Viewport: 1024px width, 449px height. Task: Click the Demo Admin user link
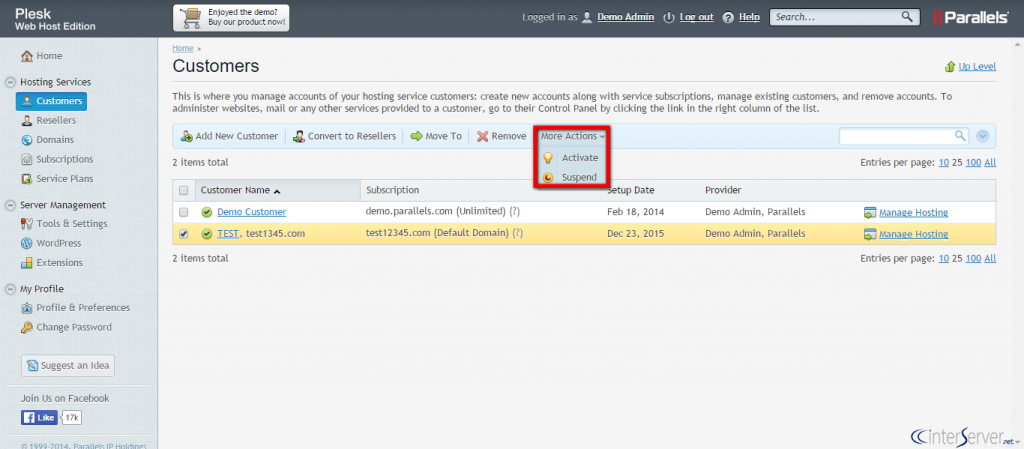click(626, 18)
